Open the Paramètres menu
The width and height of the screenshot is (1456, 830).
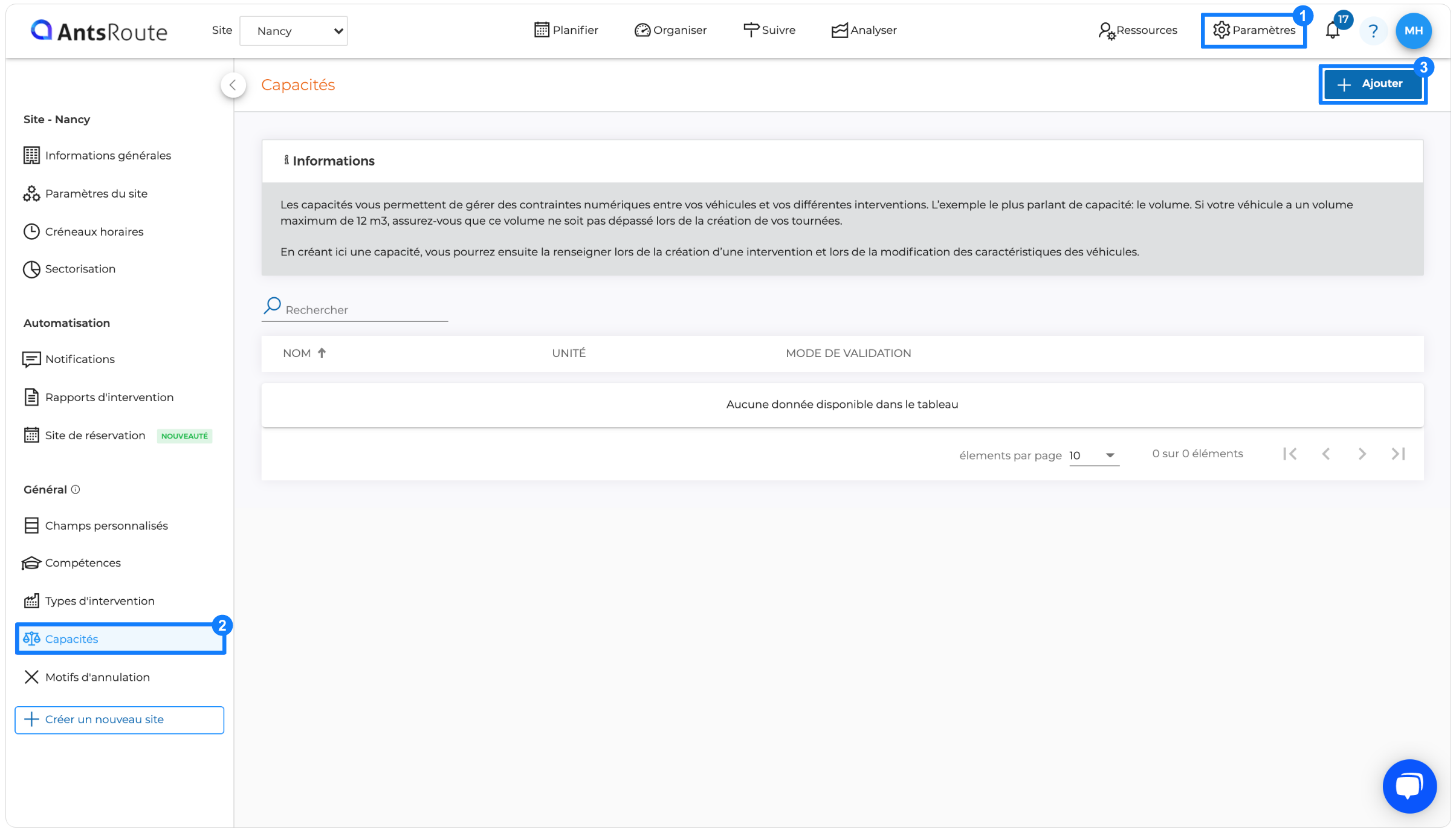pos(1254,30)
